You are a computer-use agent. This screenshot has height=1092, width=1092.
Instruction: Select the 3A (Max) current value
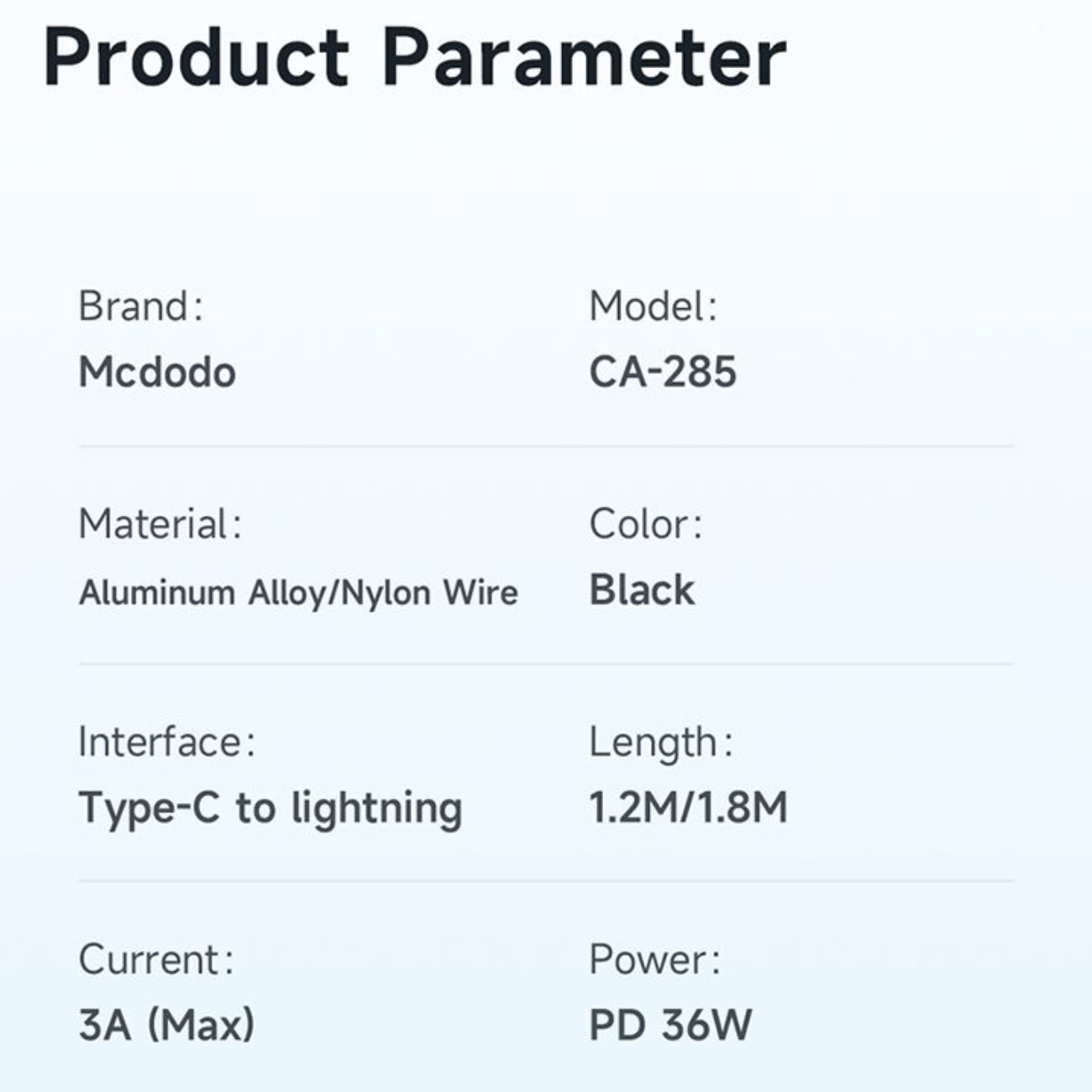pyautogui.click(x=166, y=1025)
